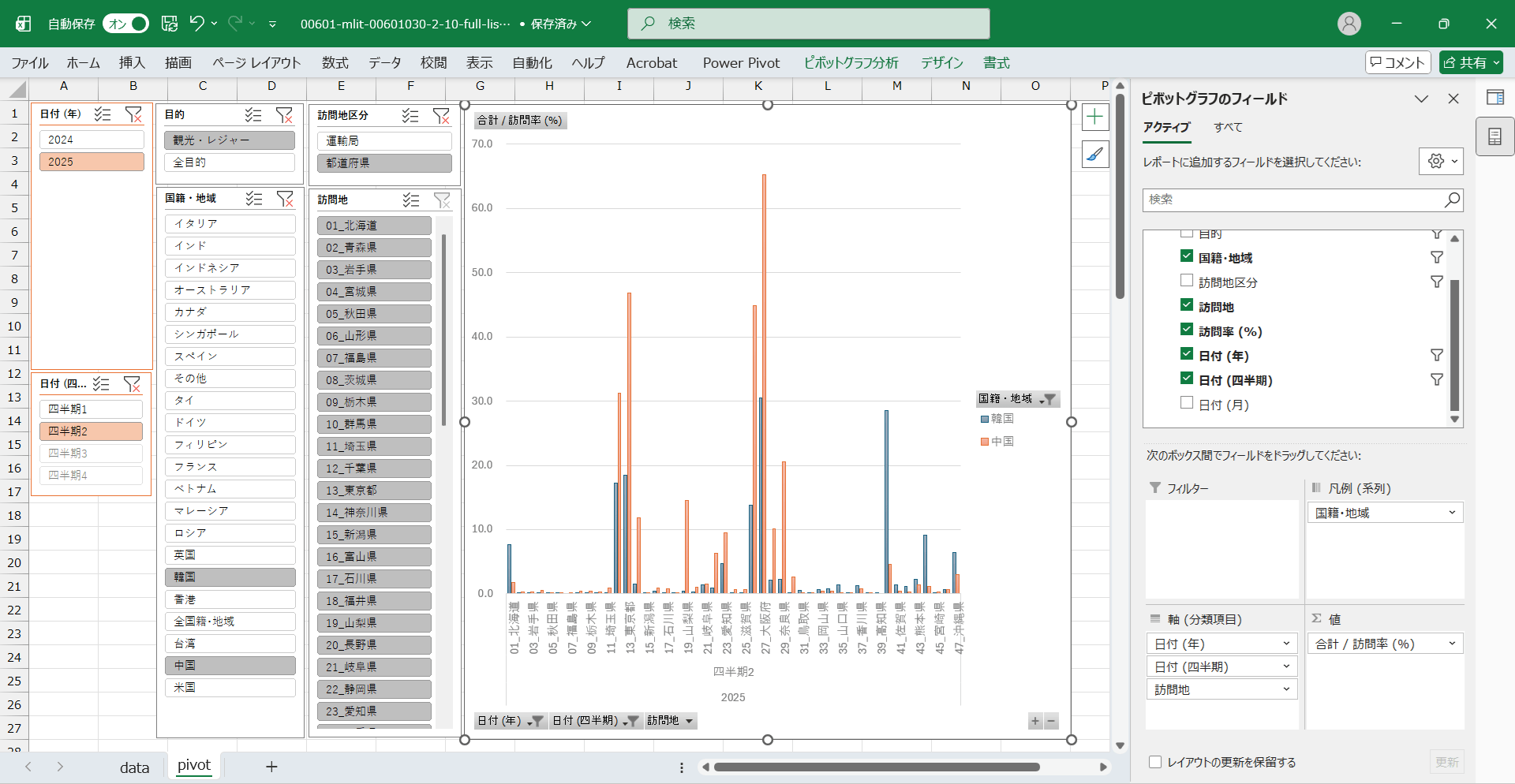Click the field search input box

pos(1294,200)
